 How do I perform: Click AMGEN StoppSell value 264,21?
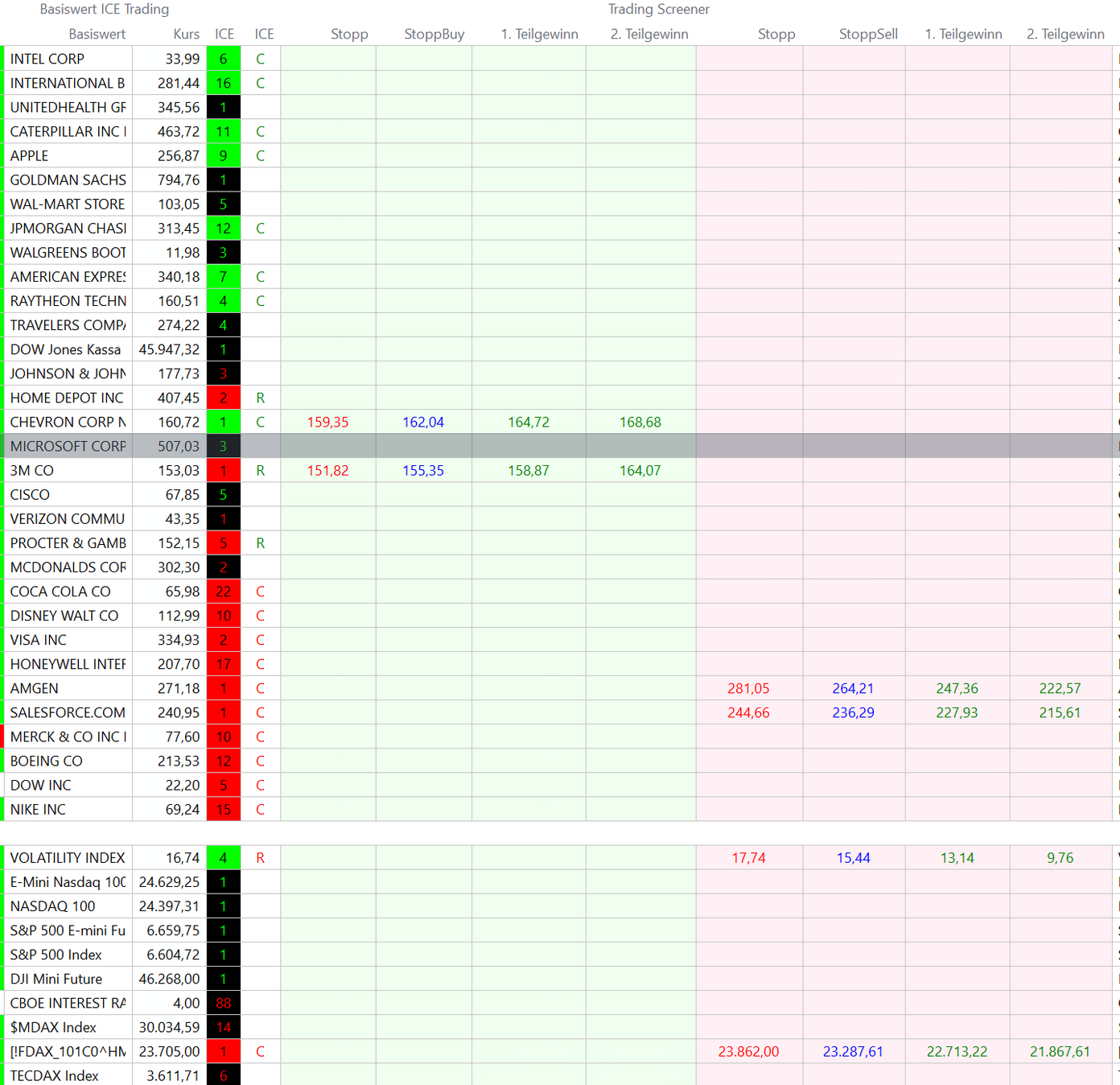[853, 688]
